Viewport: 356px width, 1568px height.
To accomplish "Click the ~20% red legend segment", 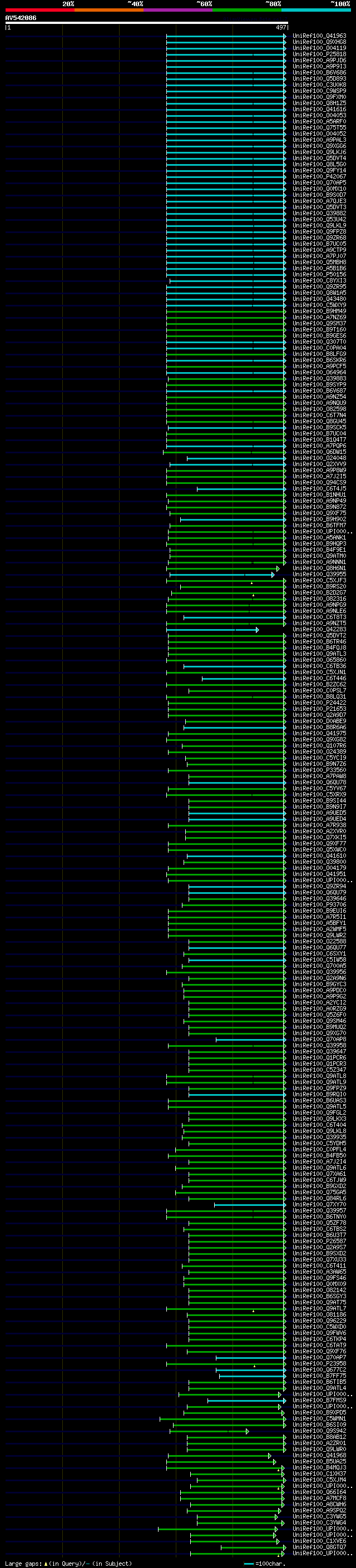I will 39,11.
